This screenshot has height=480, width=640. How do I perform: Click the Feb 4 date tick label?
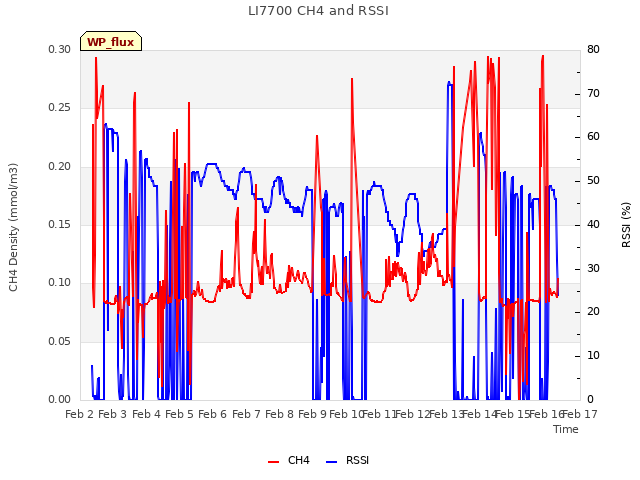(147, 414)
